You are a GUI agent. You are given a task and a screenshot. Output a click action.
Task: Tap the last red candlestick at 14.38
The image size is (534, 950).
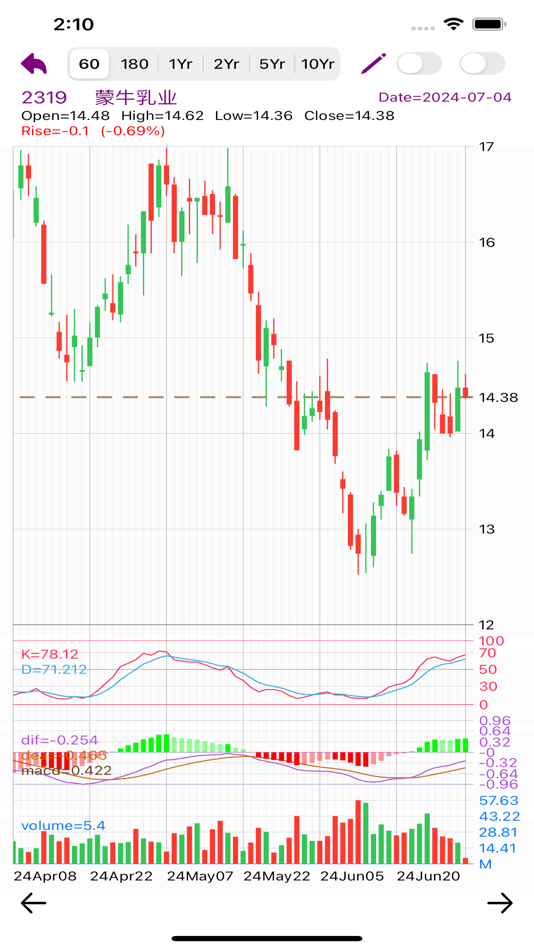[x=466, y=392]
